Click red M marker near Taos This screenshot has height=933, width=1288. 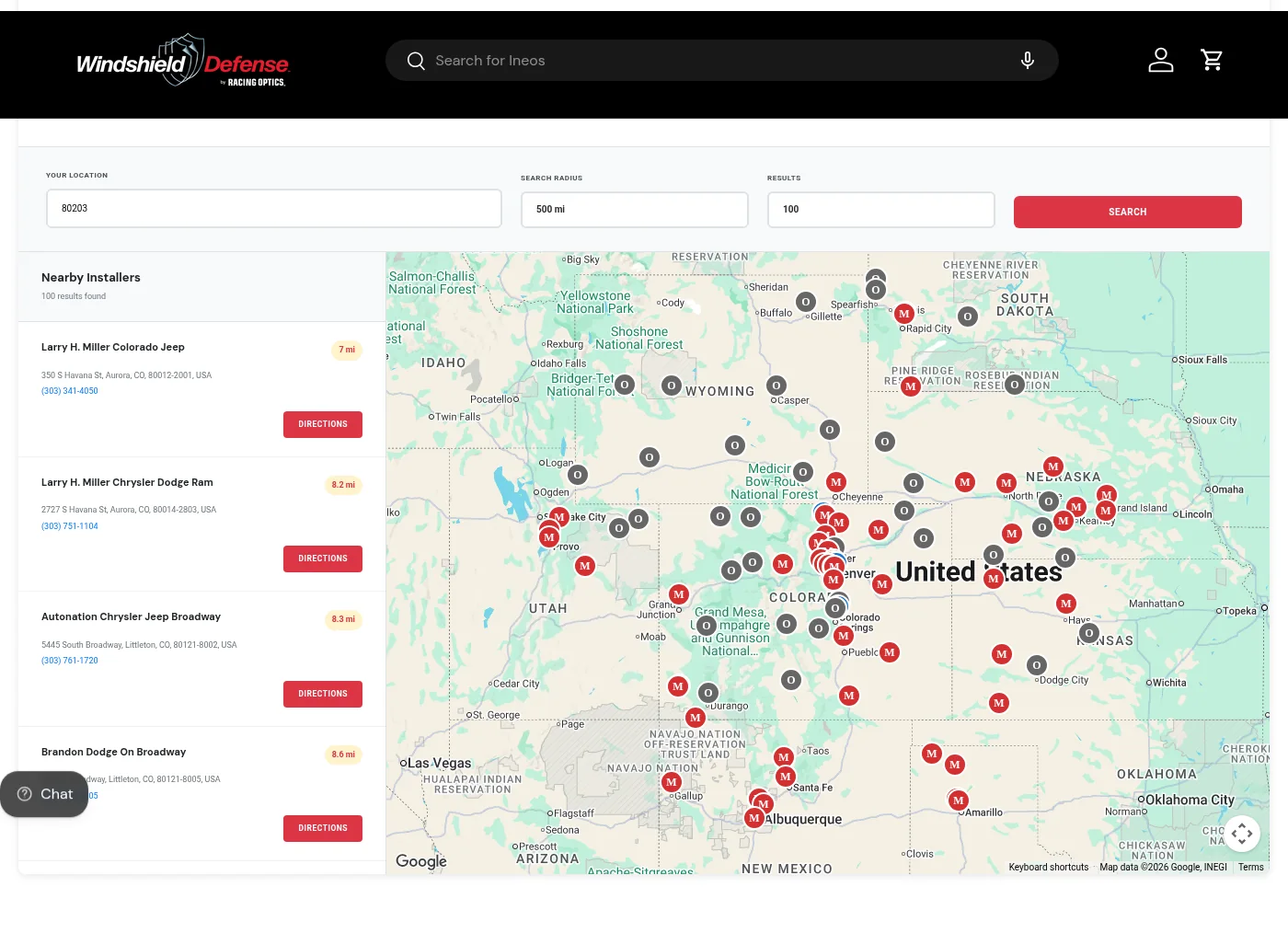784,757
